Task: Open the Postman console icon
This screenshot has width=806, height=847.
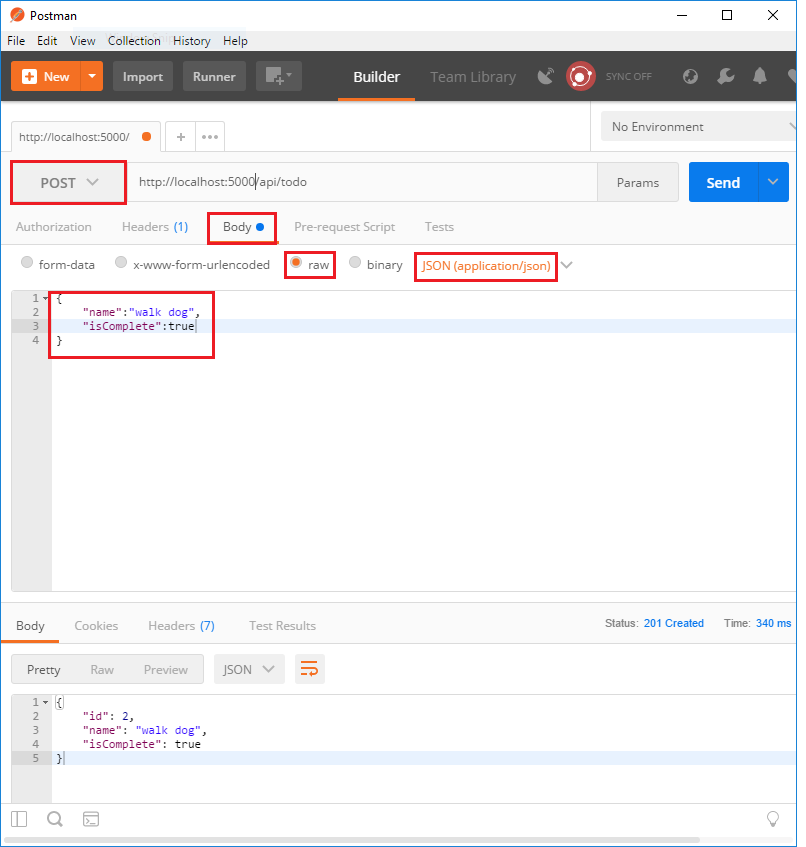Action: click(91, 819)
